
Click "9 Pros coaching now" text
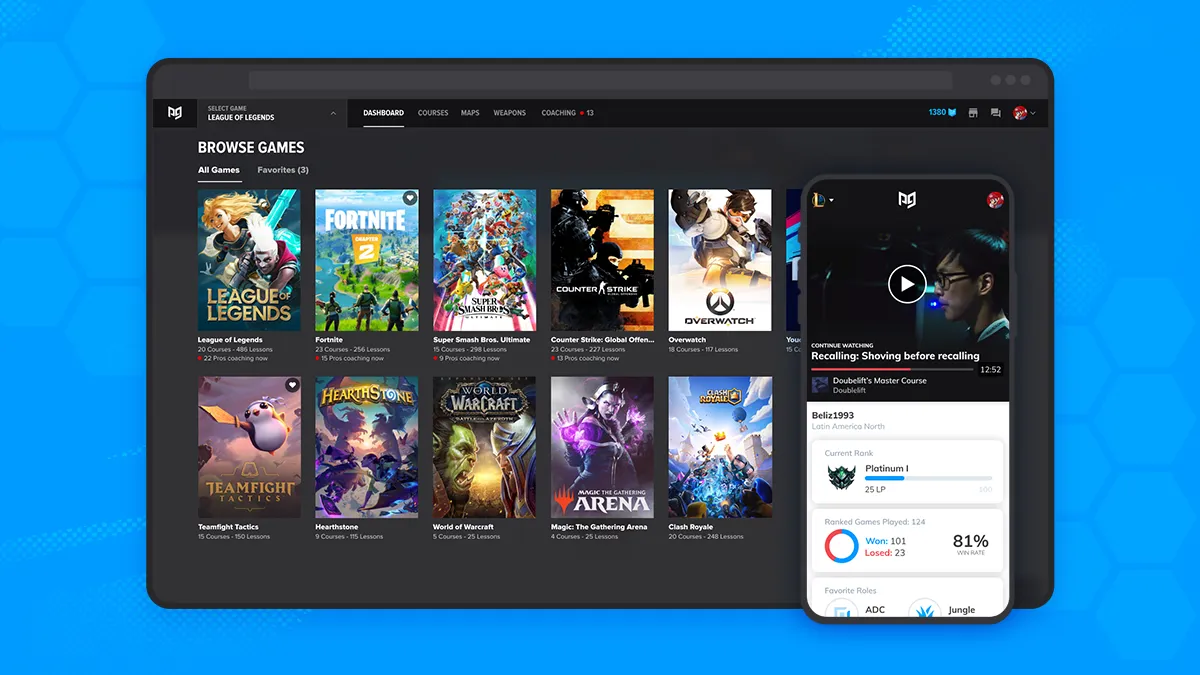[x=469, y=358]
